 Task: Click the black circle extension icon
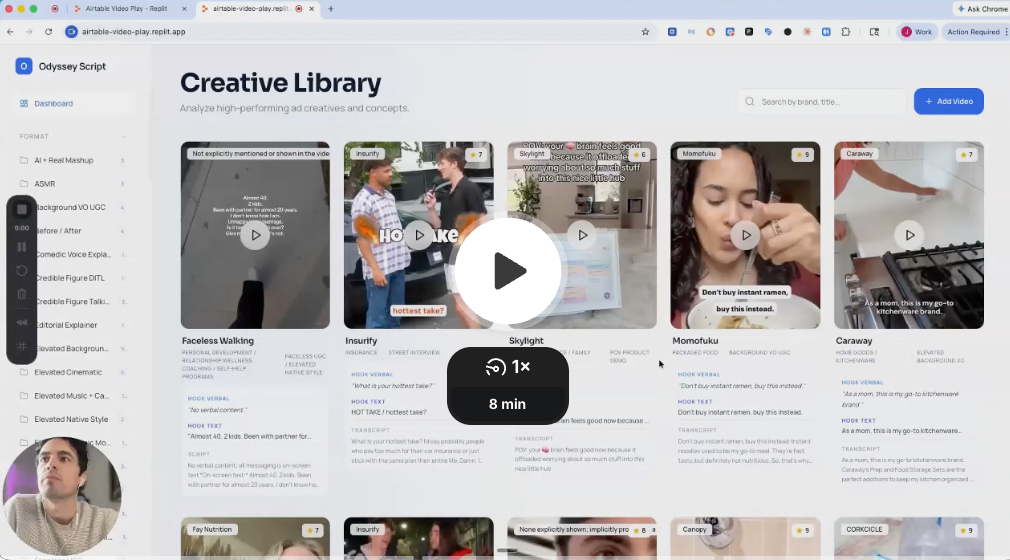tap(788, 32)
